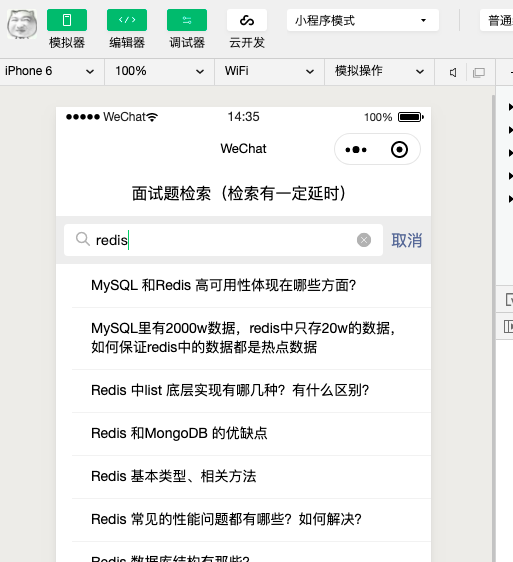Open the WiFi network dropdown

[269, 71]
